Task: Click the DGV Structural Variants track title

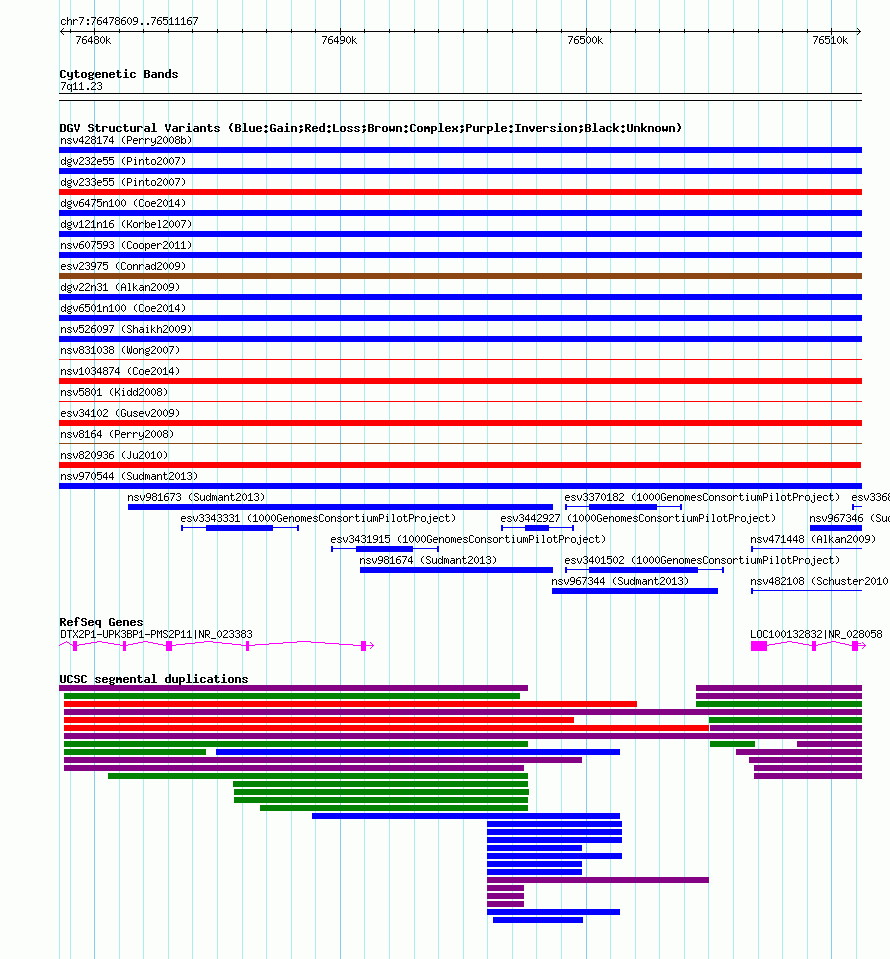Action: tap(370, 128)
